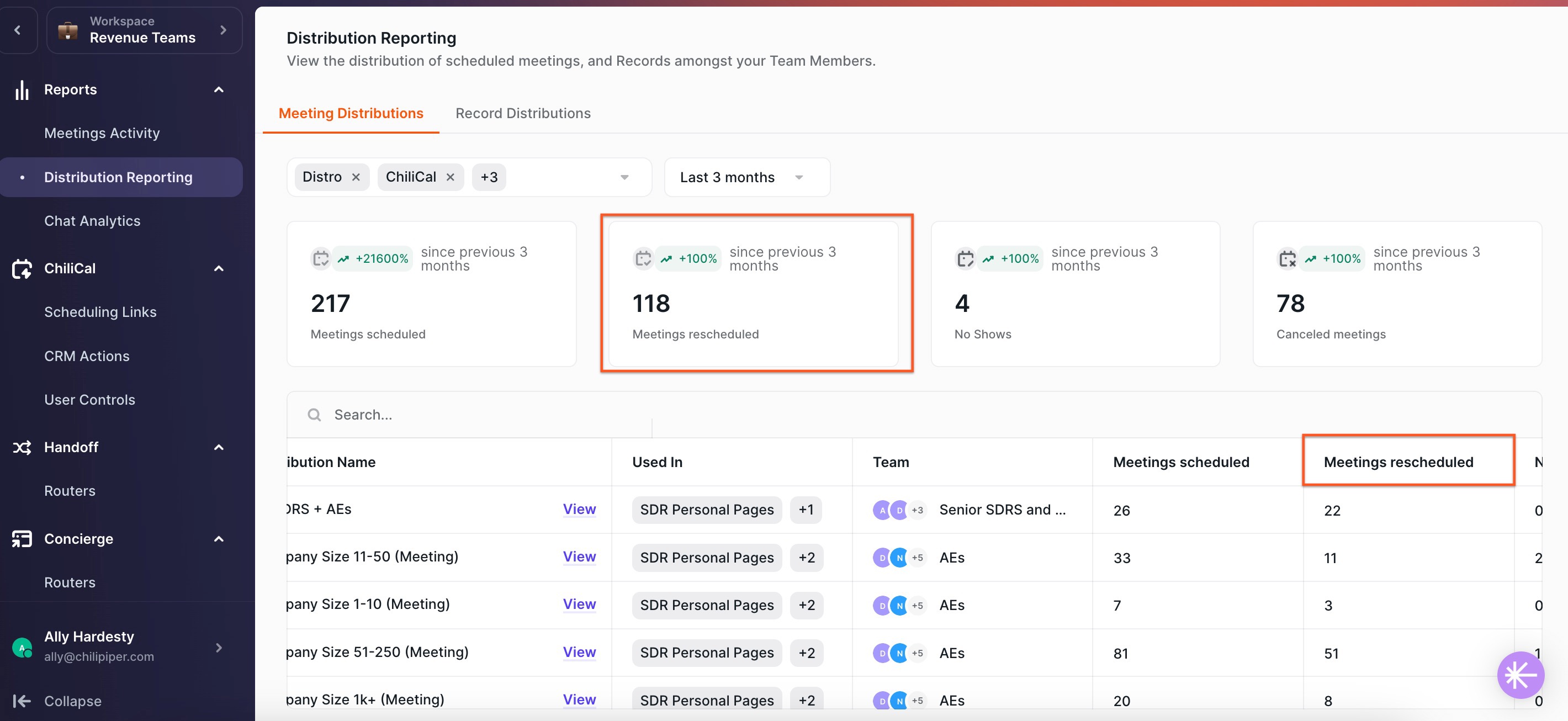
Task: Remove the ChiliCal filter chip
Action: (x=451, y=177)
